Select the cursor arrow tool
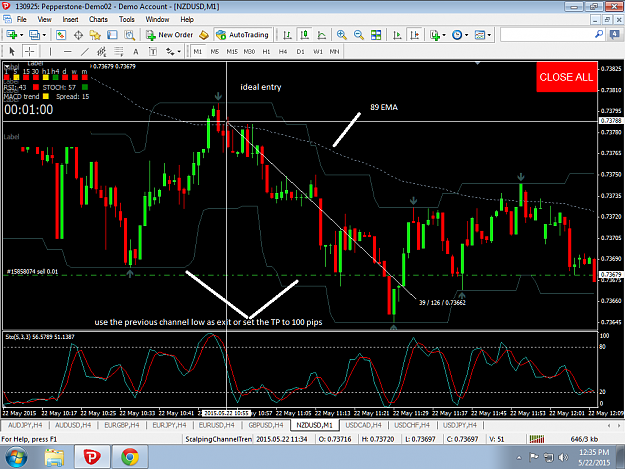 [12, 51]
